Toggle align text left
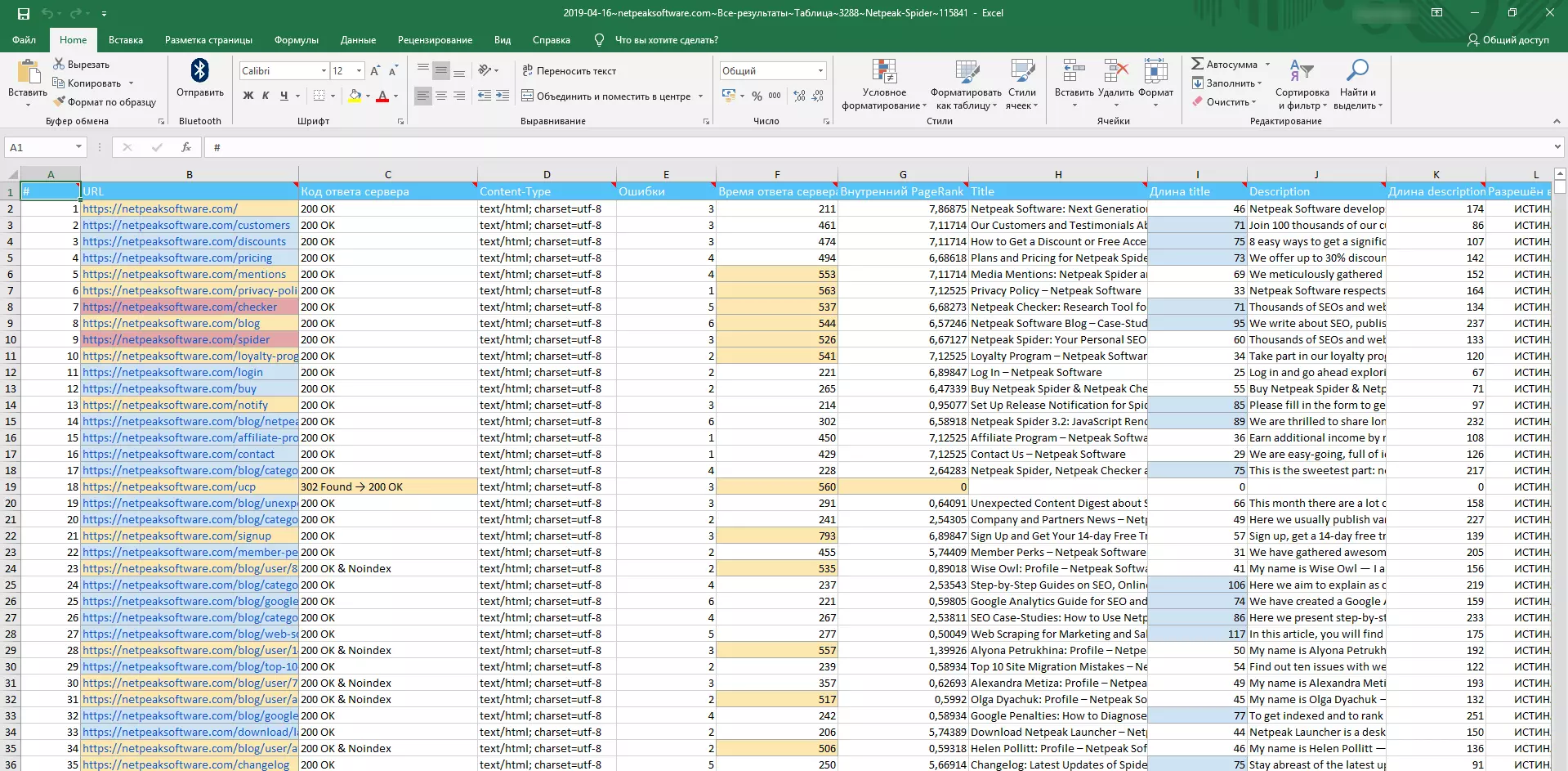The image size is (1568, 771). click(422, 96)
